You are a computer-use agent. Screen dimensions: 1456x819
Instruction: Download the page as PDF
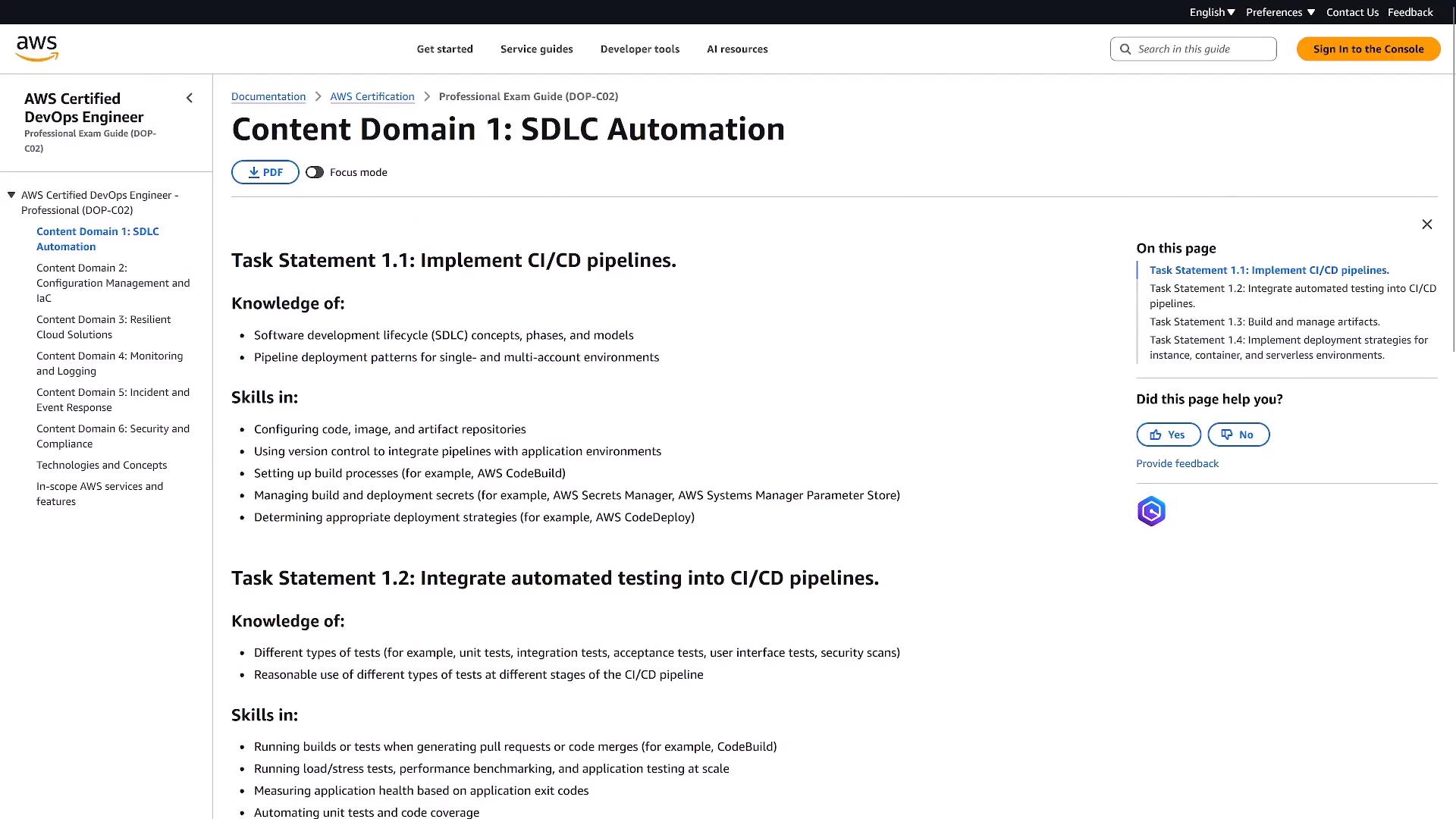point(265,172)
